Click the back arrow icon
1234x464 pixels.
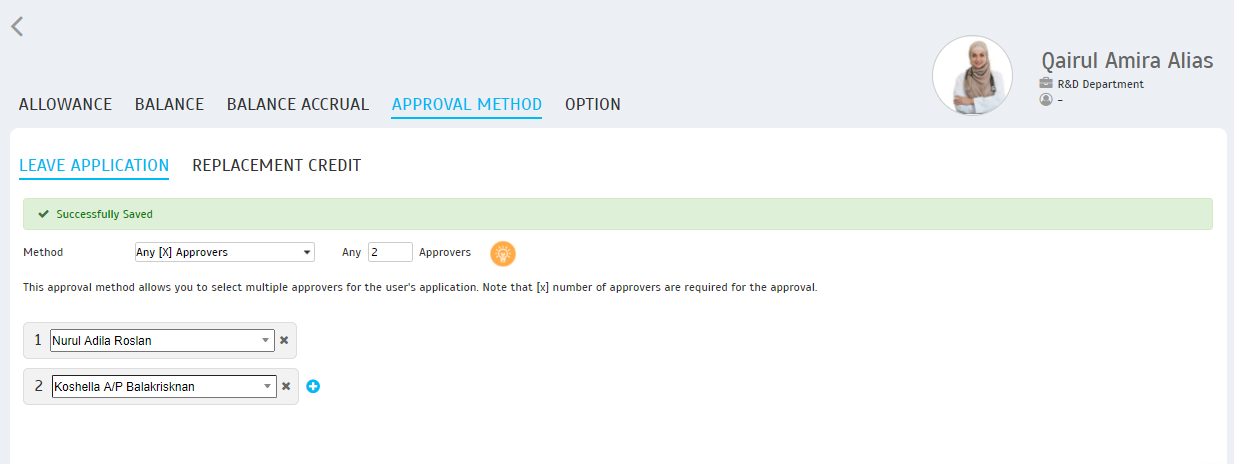[17, 27]
